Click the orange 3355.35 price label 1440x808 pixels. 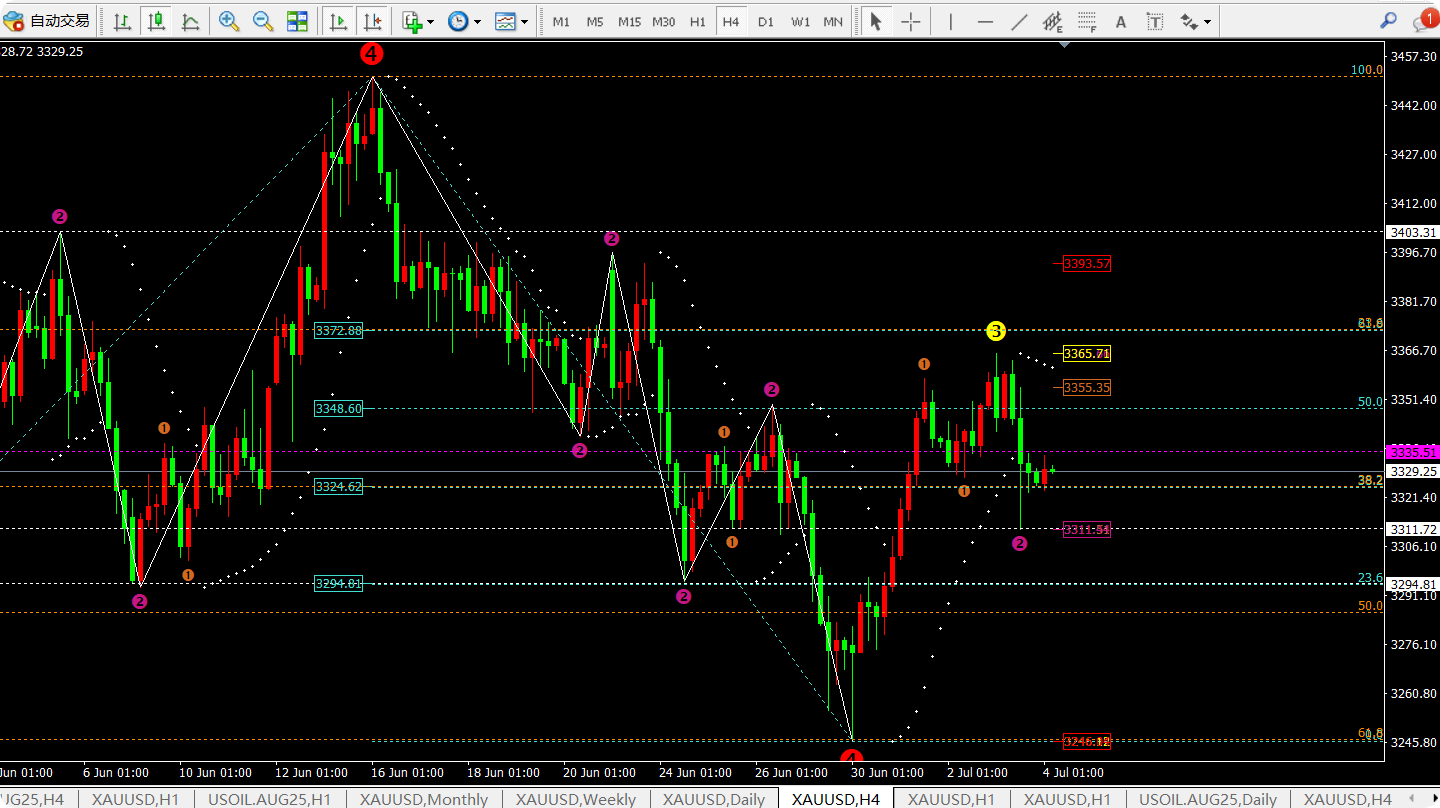(1087, 388)
